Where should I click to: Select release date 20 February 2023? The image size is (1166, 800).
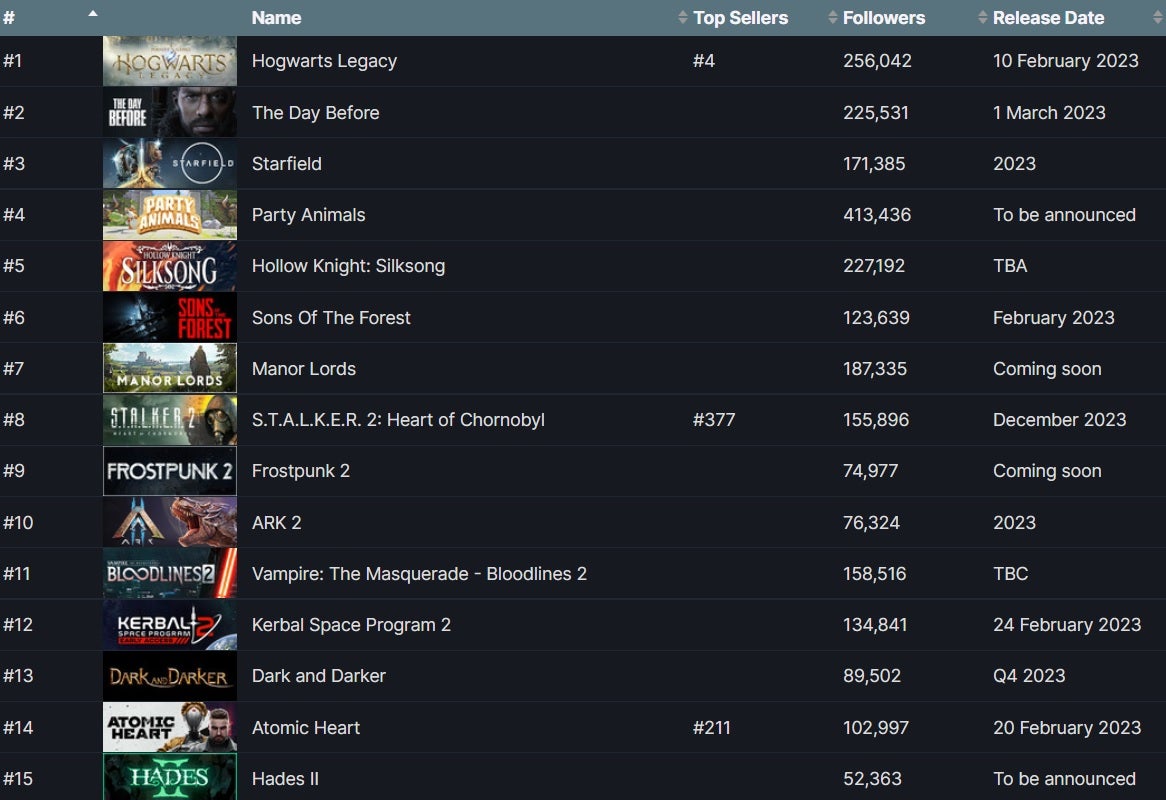coord(1067,728)
